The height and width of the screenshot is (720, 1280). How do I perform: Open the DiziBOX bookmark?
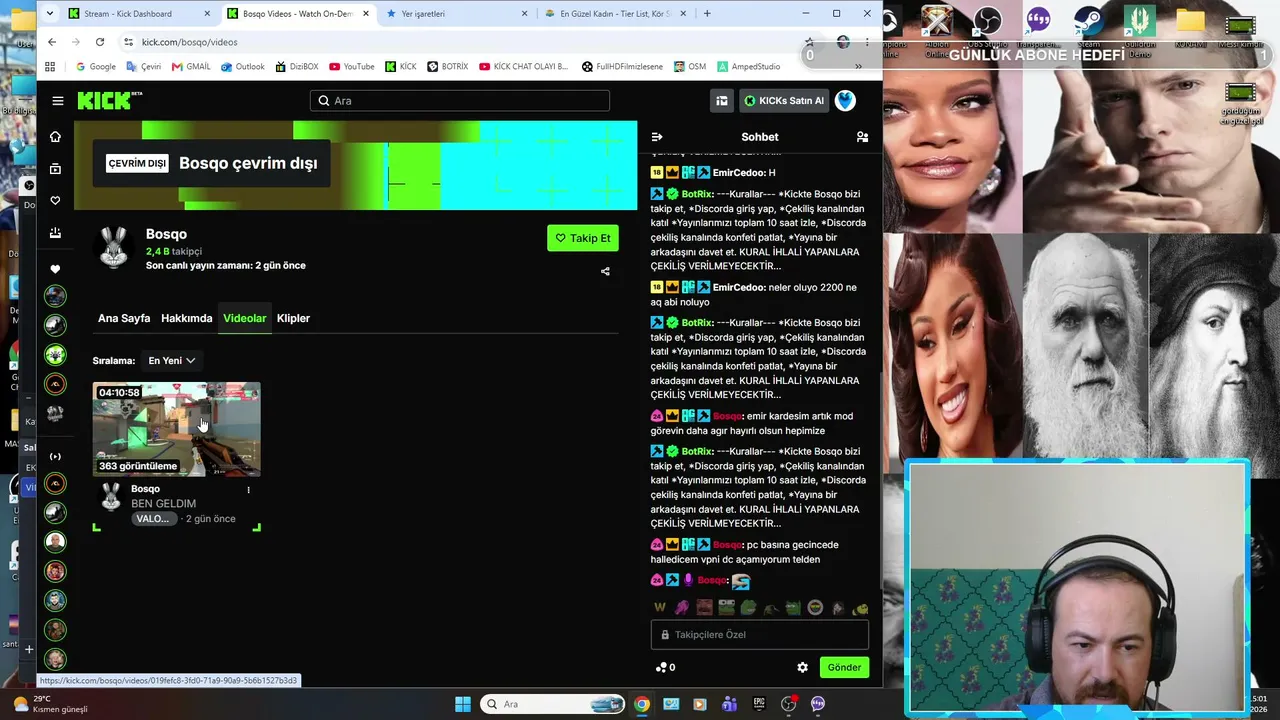click(297, 67)
